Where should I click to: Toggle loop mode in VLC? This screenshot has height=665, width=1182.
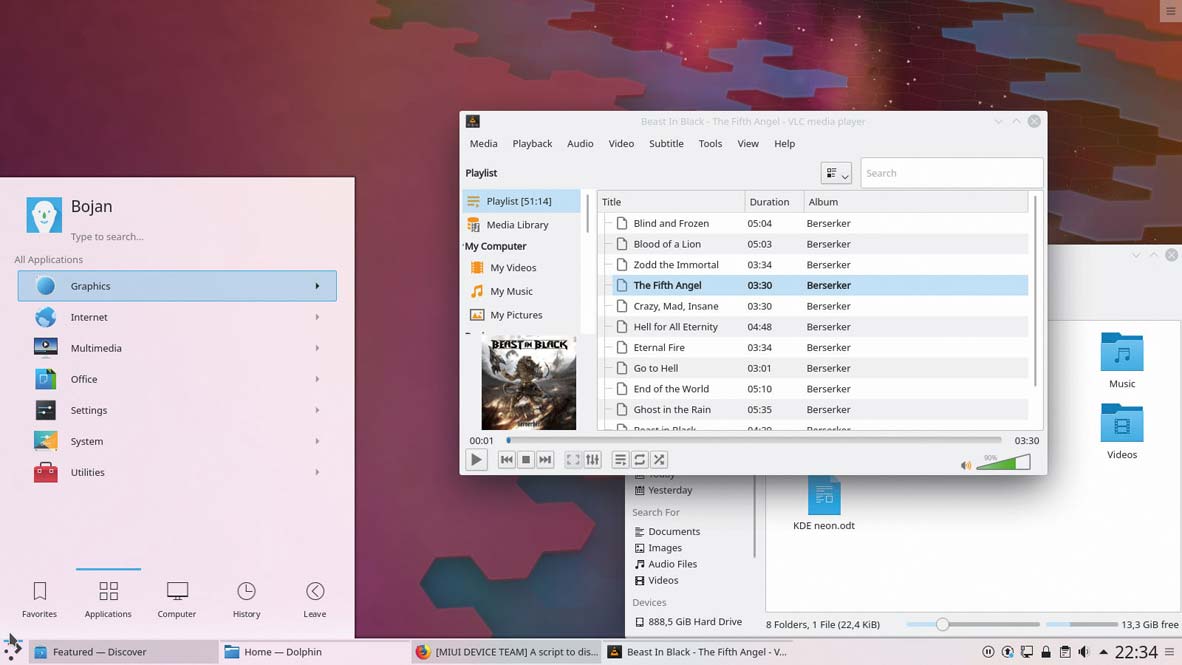pyautogui.click(x=639, y=460)
